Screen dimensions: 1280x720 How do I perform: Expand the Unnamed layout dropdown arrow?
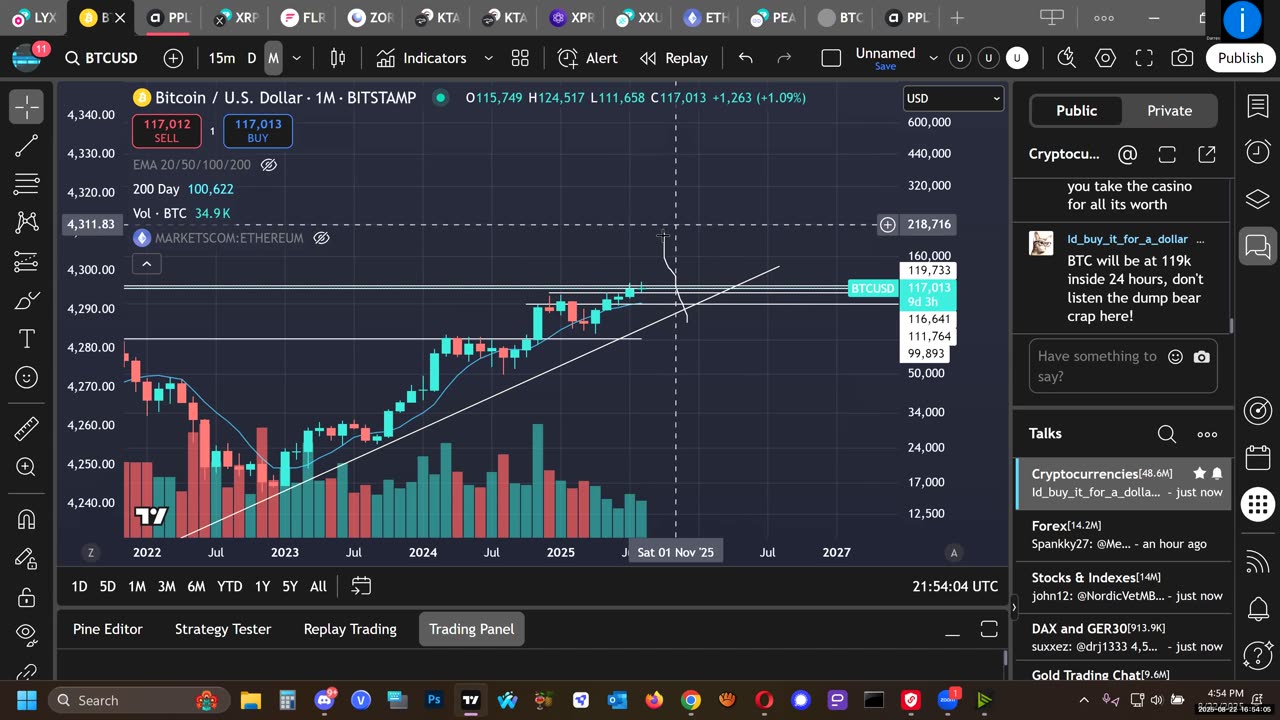pyautogui.click(x=934, y=58)
